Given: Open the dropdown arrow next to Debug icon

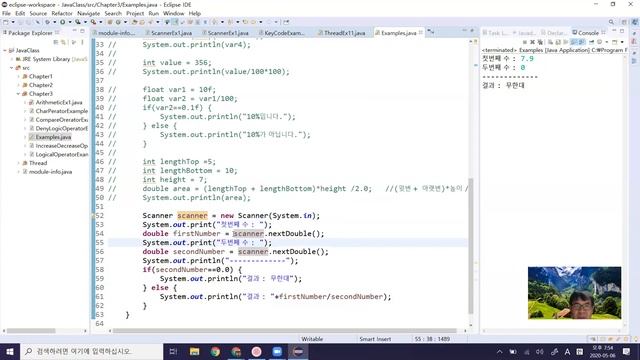Looking at the screenshot, I should click(x=54, y=22).
